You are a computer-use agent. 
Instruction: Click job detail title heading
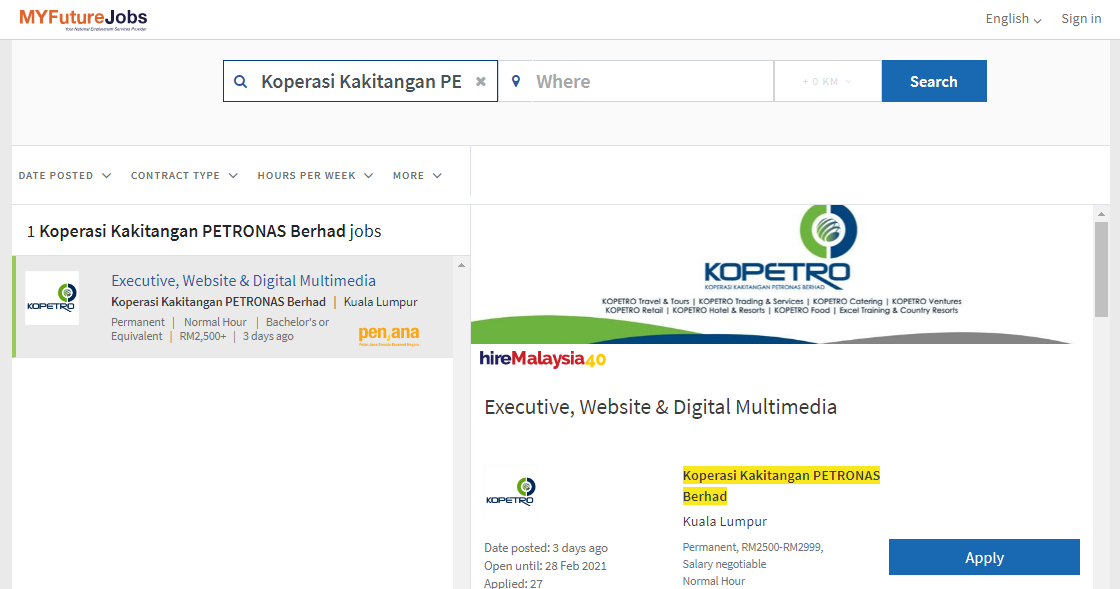(x=661, y=407)
